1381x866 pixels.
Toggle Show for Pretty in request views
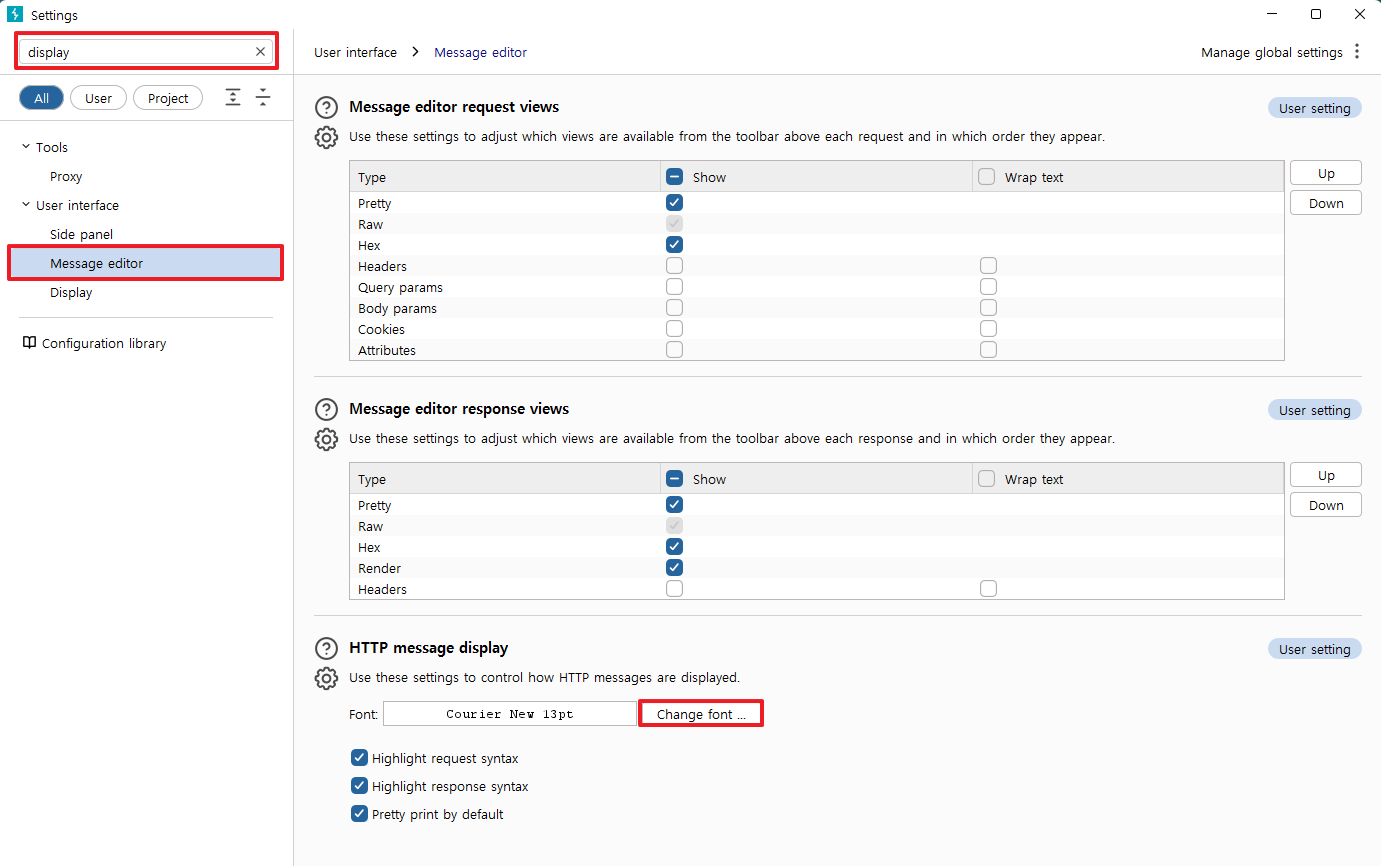[x=675, y=203]
